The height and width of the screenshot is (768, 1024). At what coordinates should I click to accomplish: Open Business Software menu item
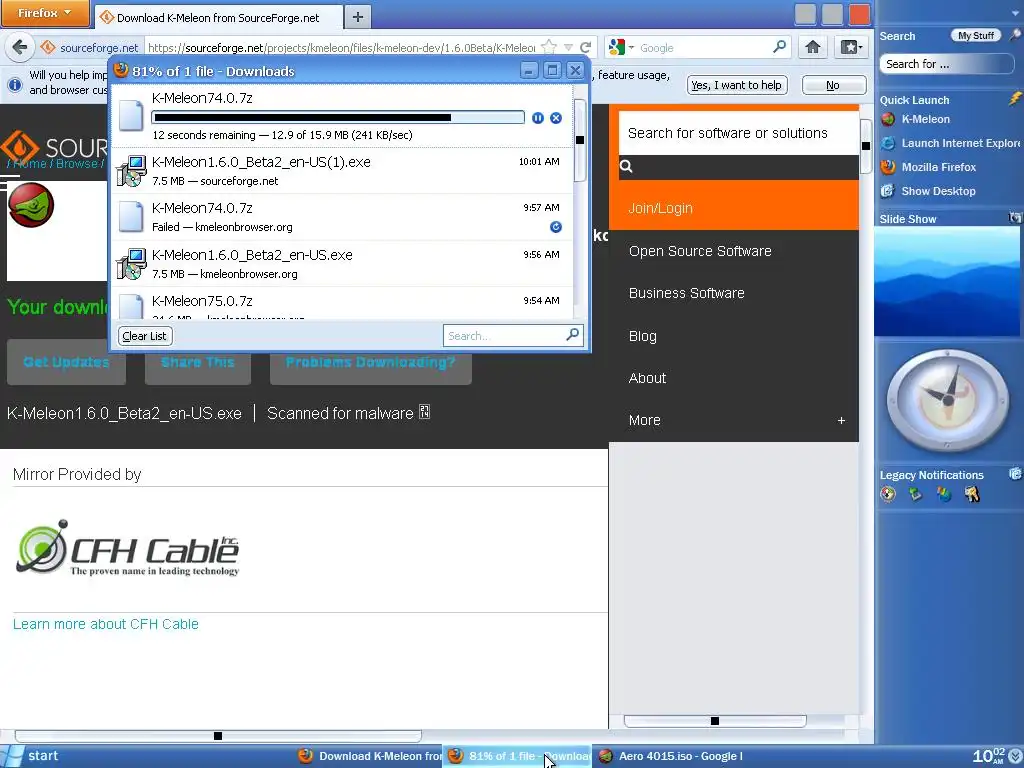point(686,293)
